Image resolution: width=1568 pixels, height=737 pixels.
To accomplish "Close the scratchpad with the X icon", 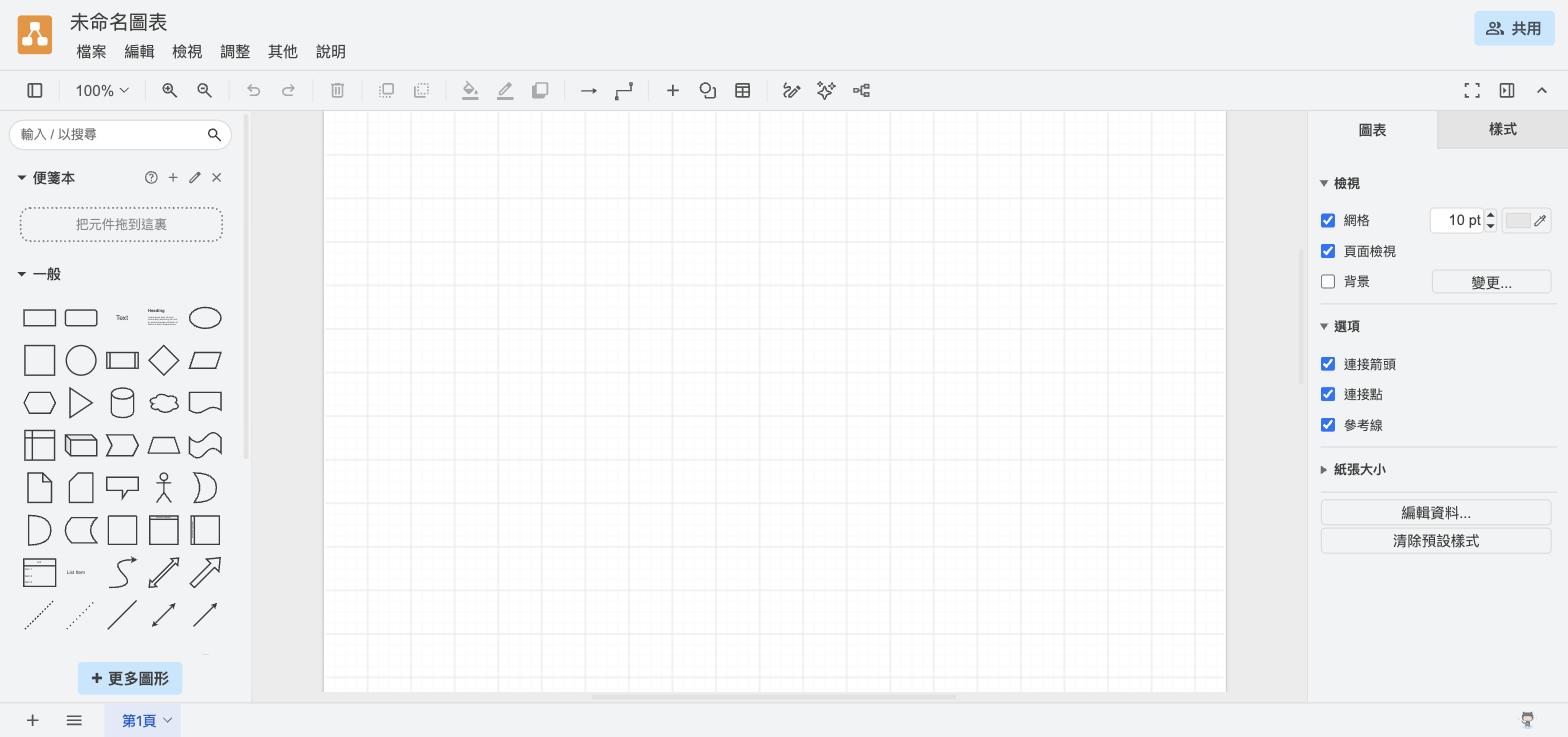I will coord(217,178).
